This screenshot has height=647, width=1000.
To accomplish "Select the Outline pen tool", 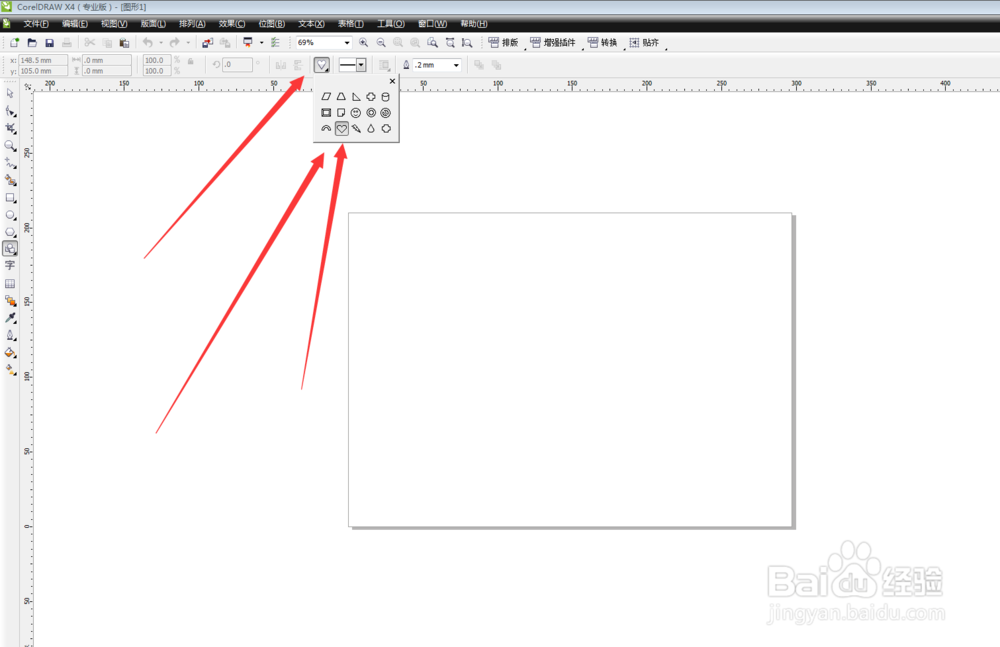I will click(10, 335).
